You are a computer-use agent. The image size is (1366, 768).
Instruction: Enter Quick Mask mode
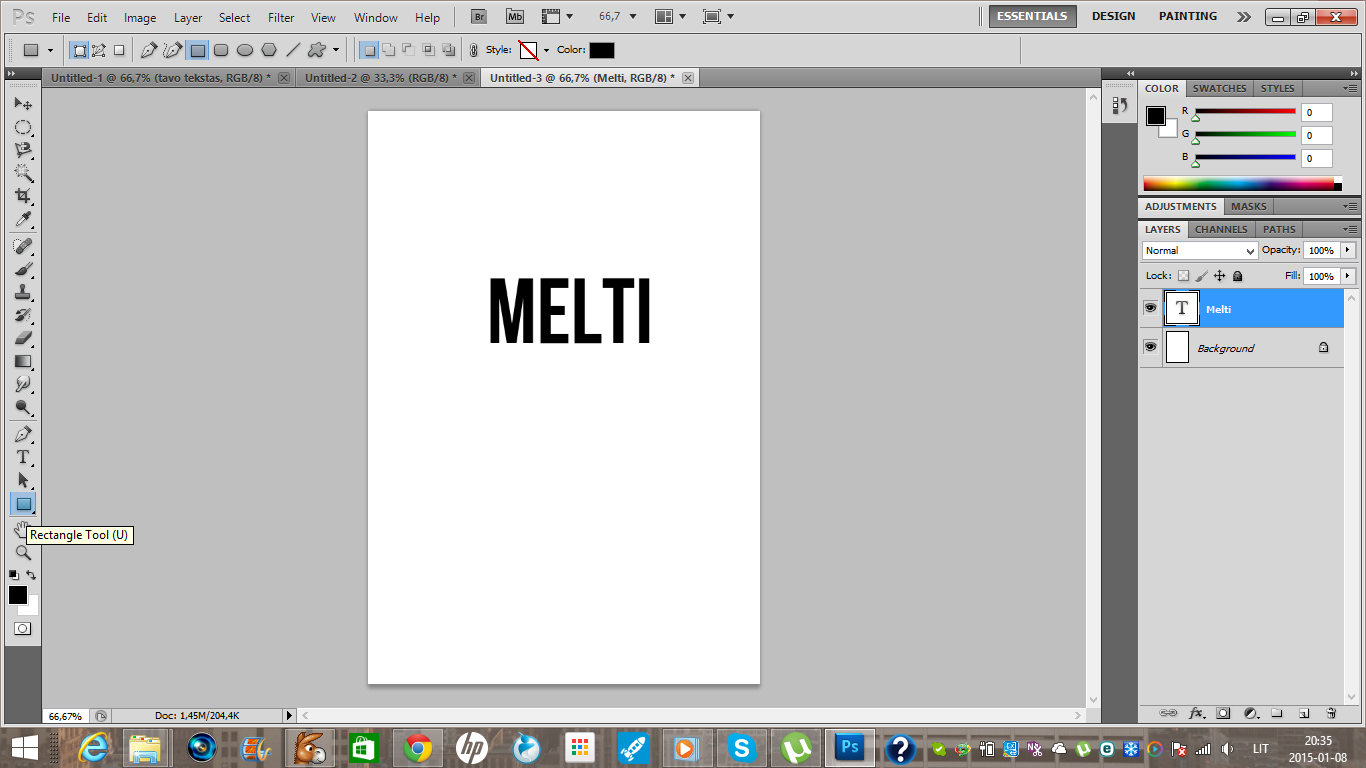tap(23, 629)
